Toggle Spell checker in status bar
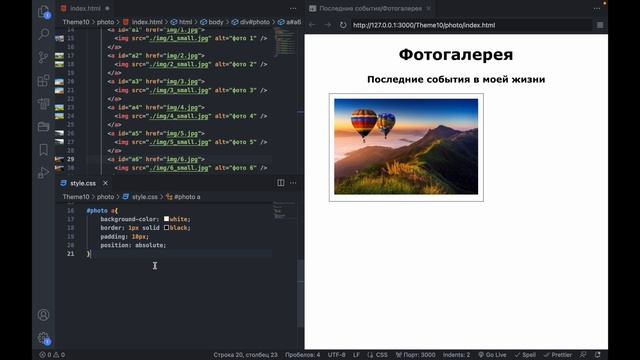The image size is (640, 360). (525, 355)
